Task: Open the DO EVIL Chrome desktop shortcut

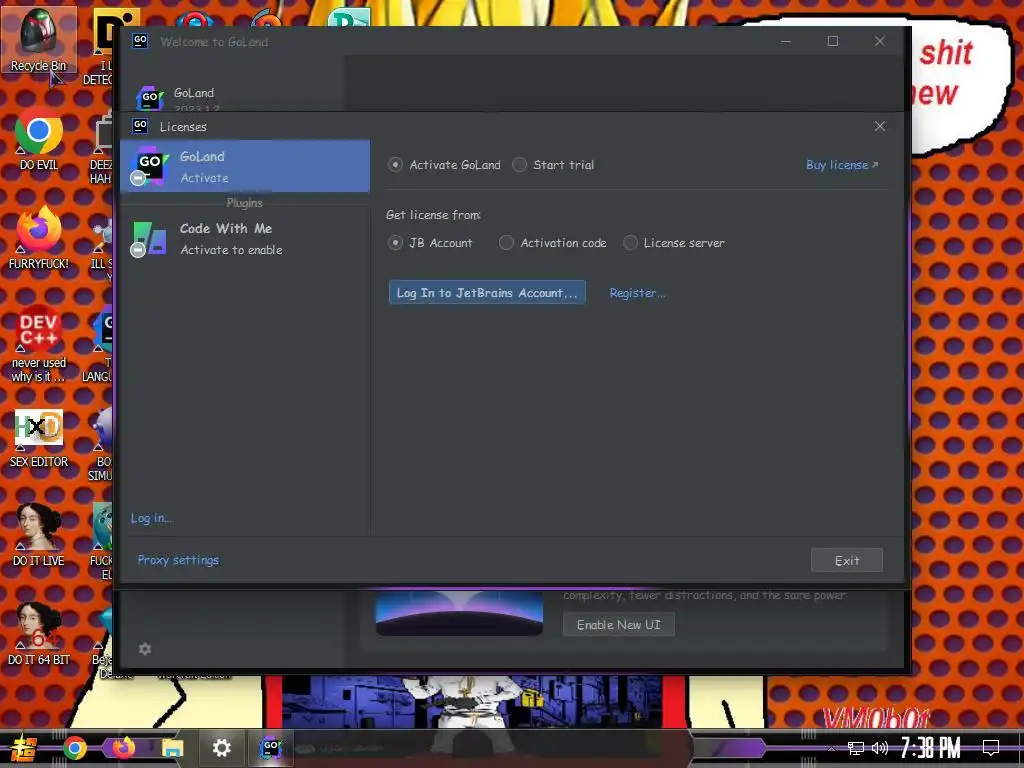Action: pos(39,139)
